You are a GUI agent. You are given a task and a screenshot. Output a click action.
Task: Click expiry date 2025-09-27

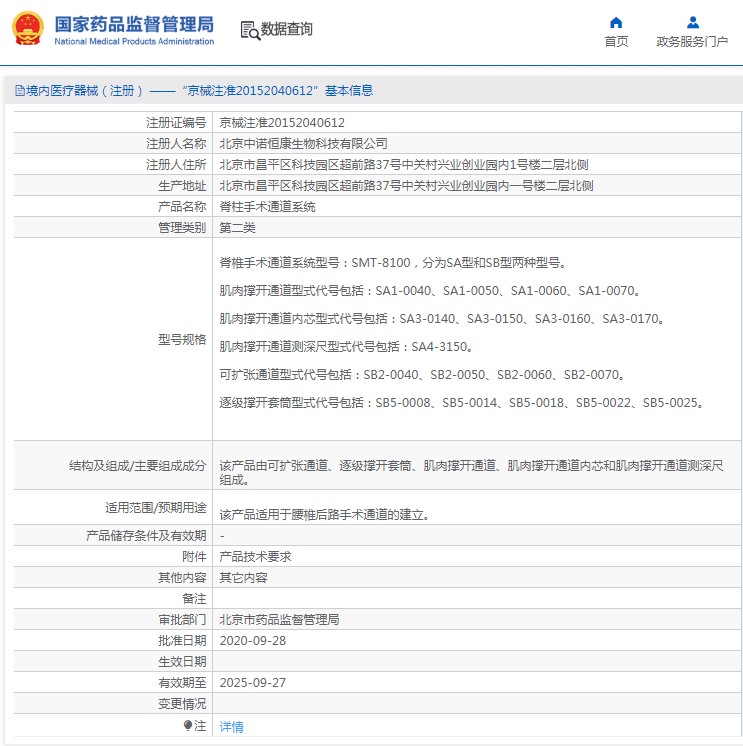(253, 683)
